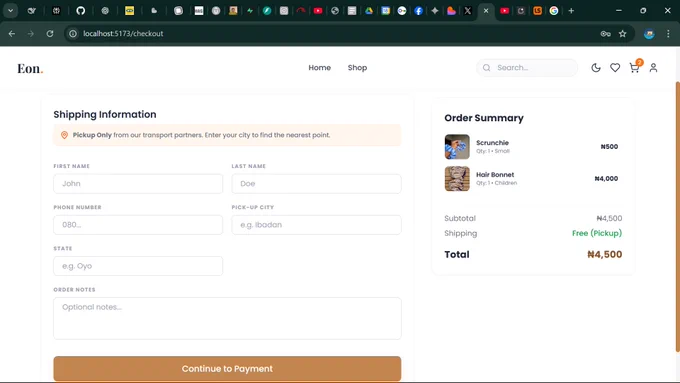
Task: Open the Chrome profile avatar
Action: (649, 33)
